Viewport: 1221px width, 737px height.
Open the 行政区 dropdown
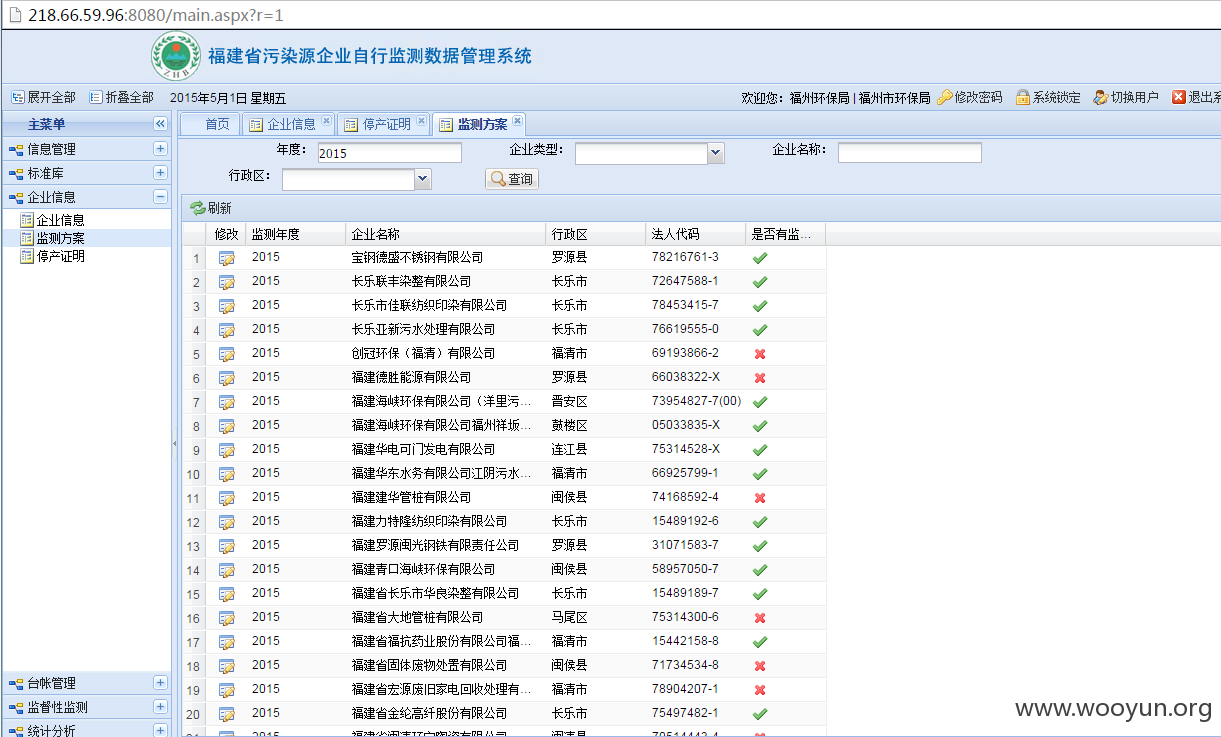423,179
